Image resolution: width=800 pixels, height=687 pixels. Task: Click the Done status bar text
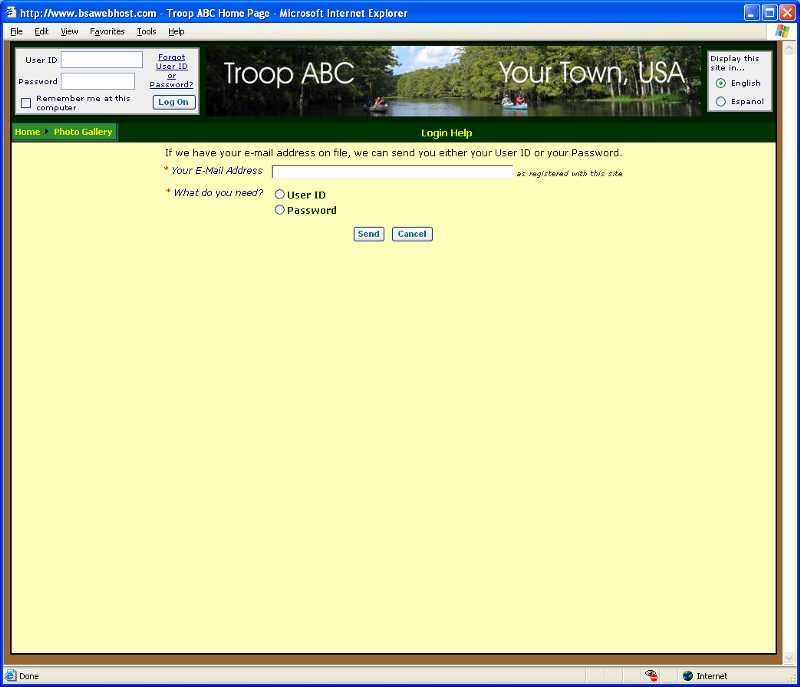click(x=29, y=676)
